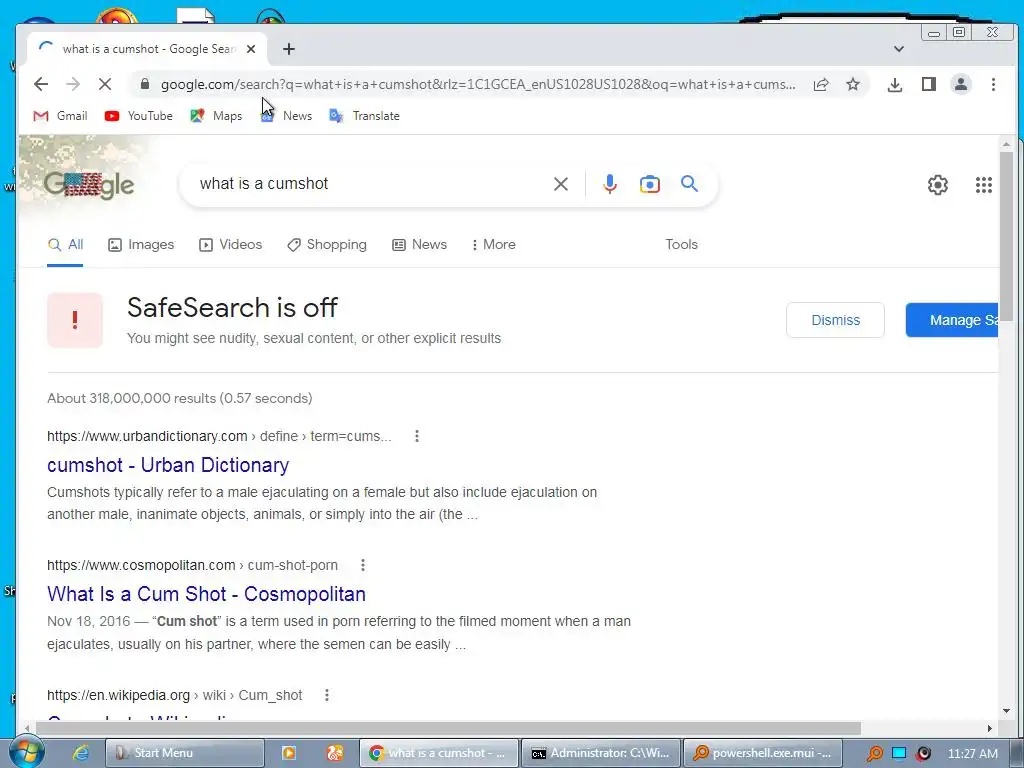Viewport: 1024px width, 768px height.
Task: Switch to the Images results tab
Action: (x=141, y=244)
